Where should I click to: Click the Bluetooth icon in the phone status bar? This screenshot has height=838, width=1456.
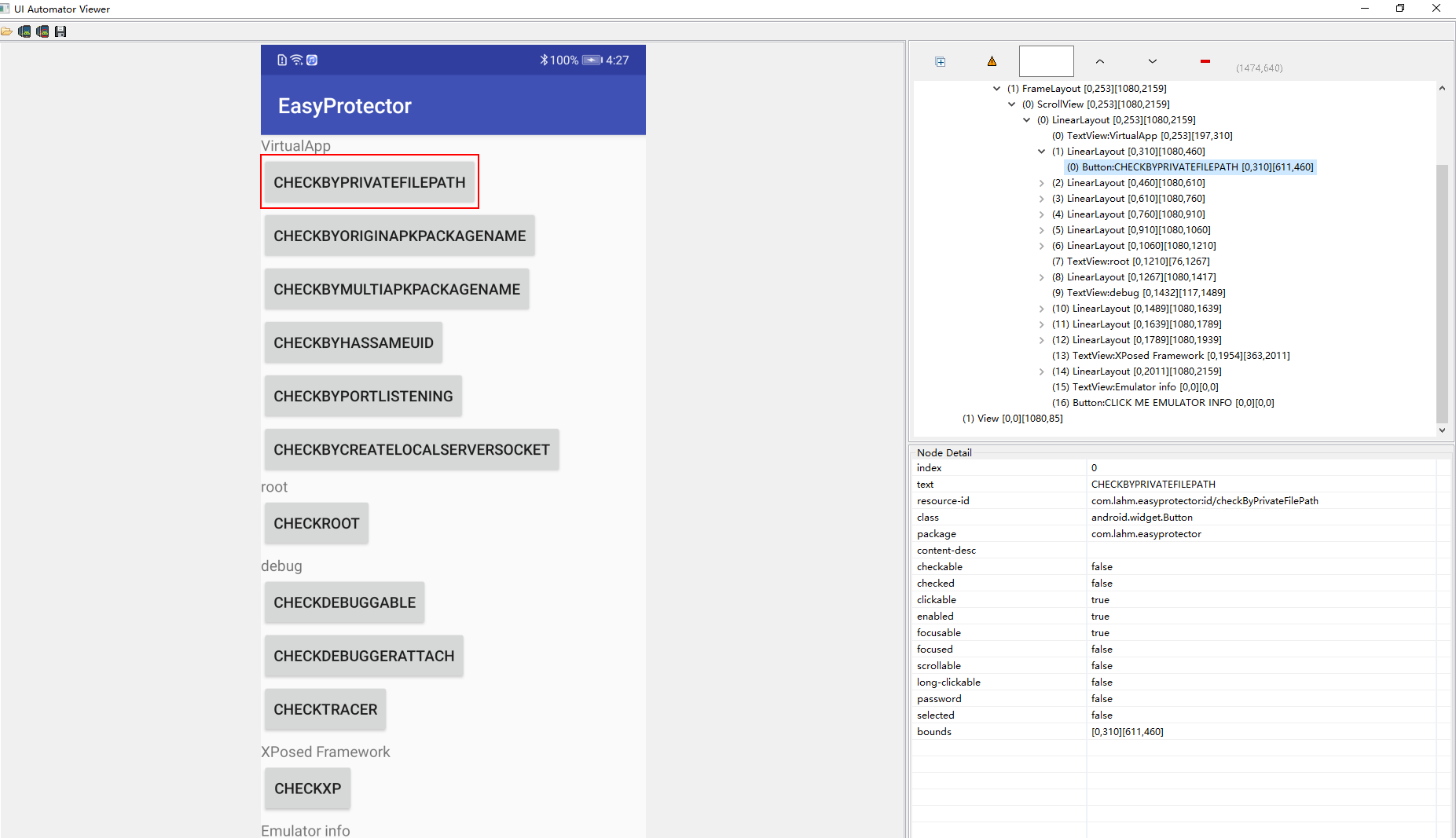coord(544,60)
